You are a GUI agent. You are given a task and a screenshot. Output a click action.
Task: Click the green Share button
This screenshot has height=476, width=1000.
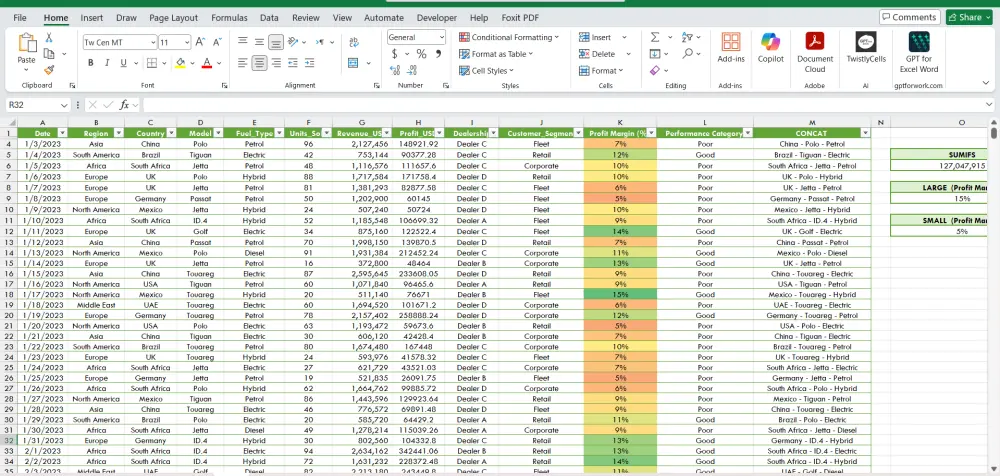point(969,17)
